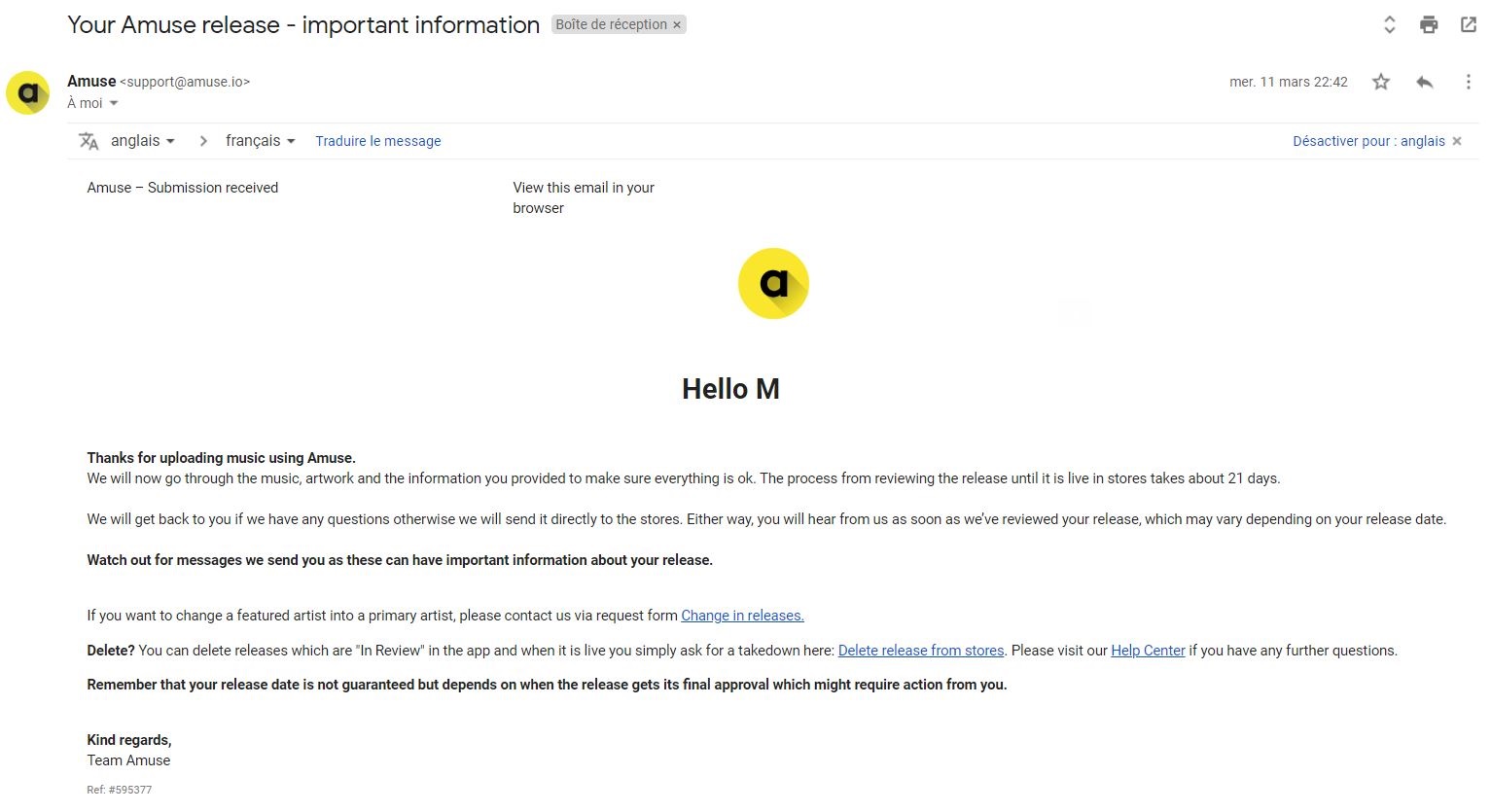Click the Ref: #595377 text
The image size is (1491, 812).
click(120, 790)
